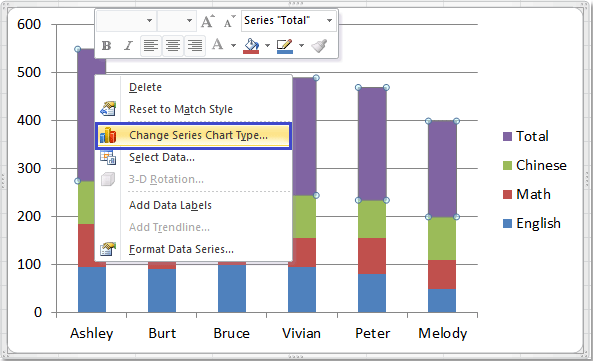Click Peter's purple Total bar segment

(372, 144)
